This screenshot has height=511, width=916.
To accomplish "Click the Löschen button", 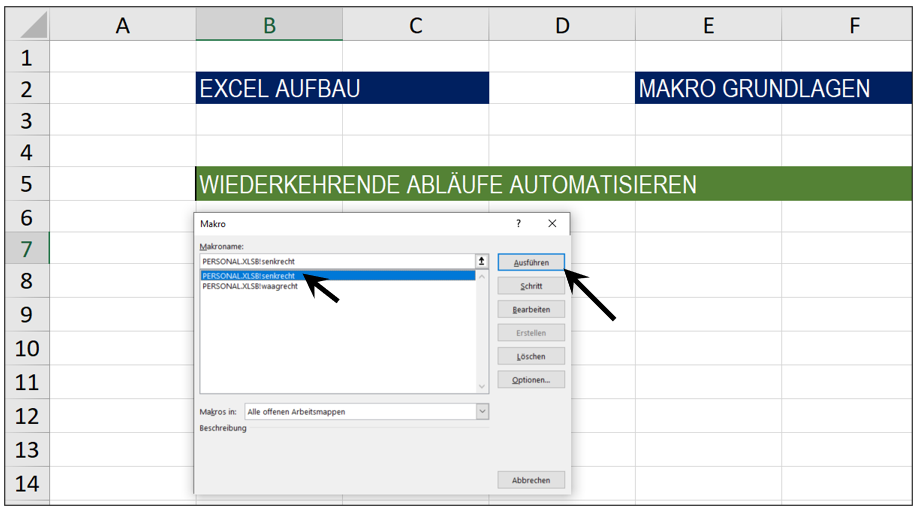I will (531, 356).
